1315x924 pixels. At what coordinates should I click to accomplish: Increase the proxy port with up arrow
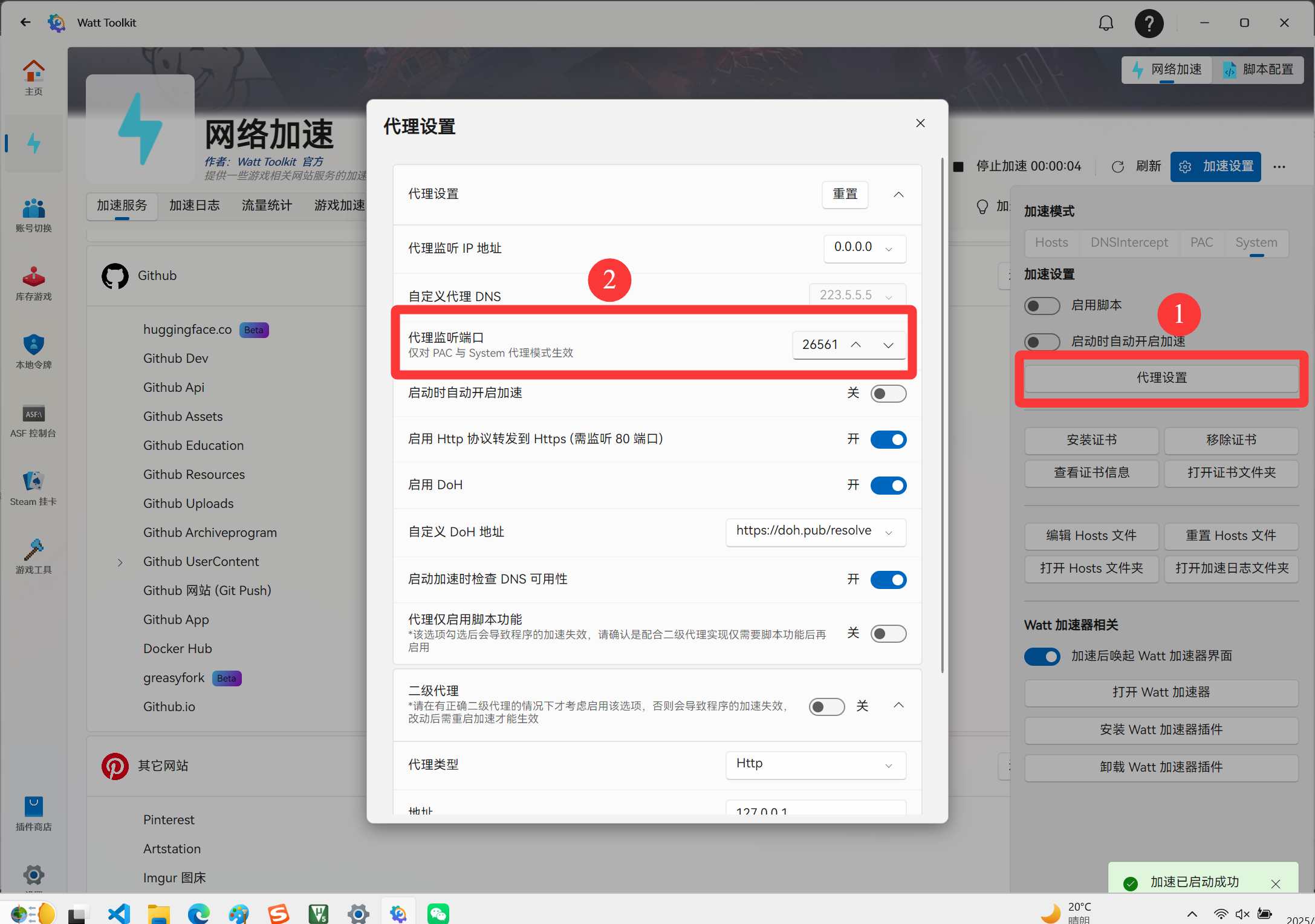[x=856, y=345]
